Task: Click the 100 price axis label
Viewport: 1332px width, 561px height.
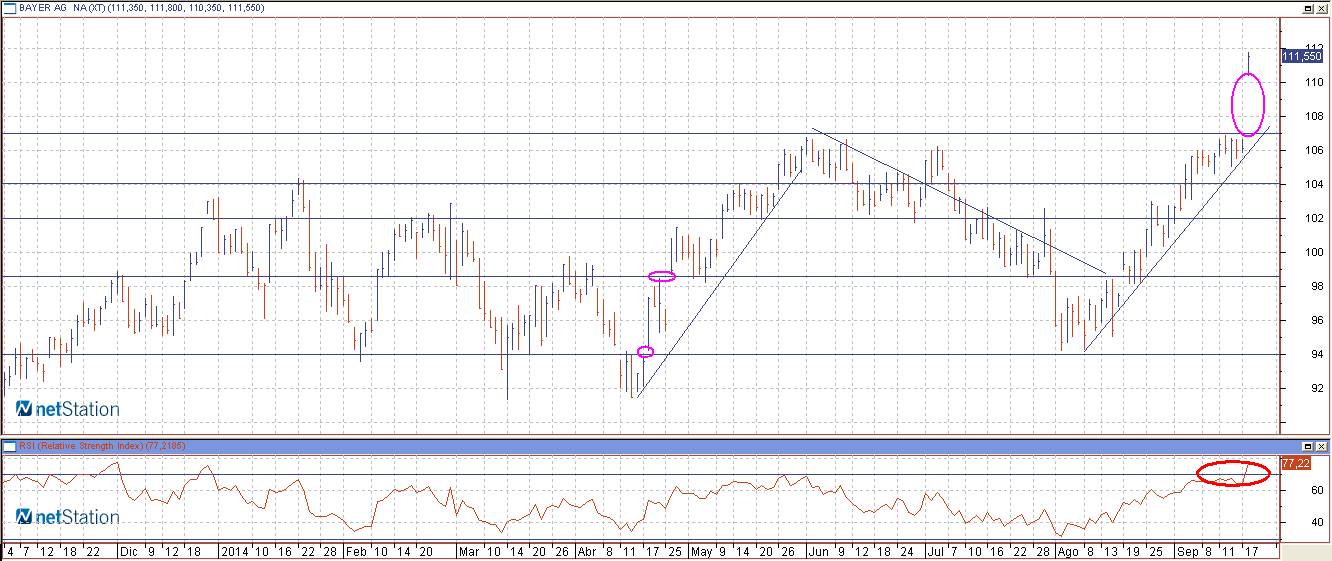Action: click(x=1314, y=252)
